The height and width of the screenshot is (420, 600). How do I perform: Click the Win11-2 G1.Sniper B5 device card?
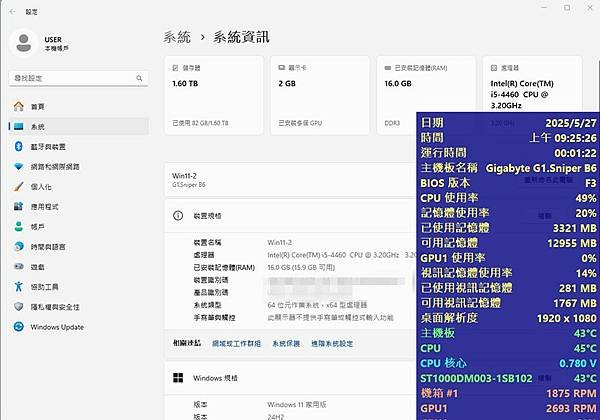click(x=290, y=180)
